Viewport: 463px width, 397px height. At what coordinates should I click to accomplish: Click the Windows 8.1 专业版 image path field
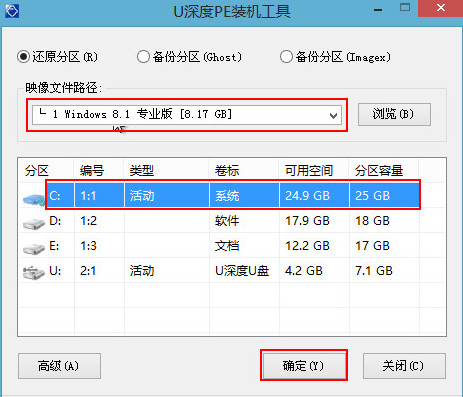[187, 115]
